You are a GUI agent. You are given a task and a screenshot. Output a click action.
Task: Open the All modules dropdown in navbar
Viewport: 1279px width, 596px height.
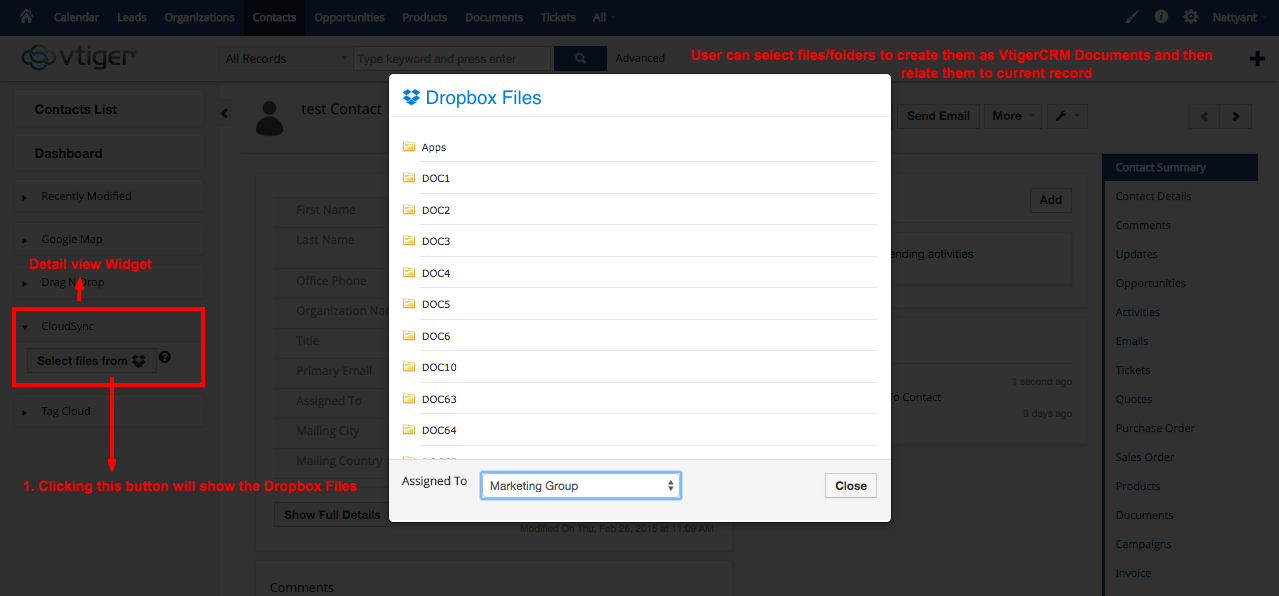point(603,17)
